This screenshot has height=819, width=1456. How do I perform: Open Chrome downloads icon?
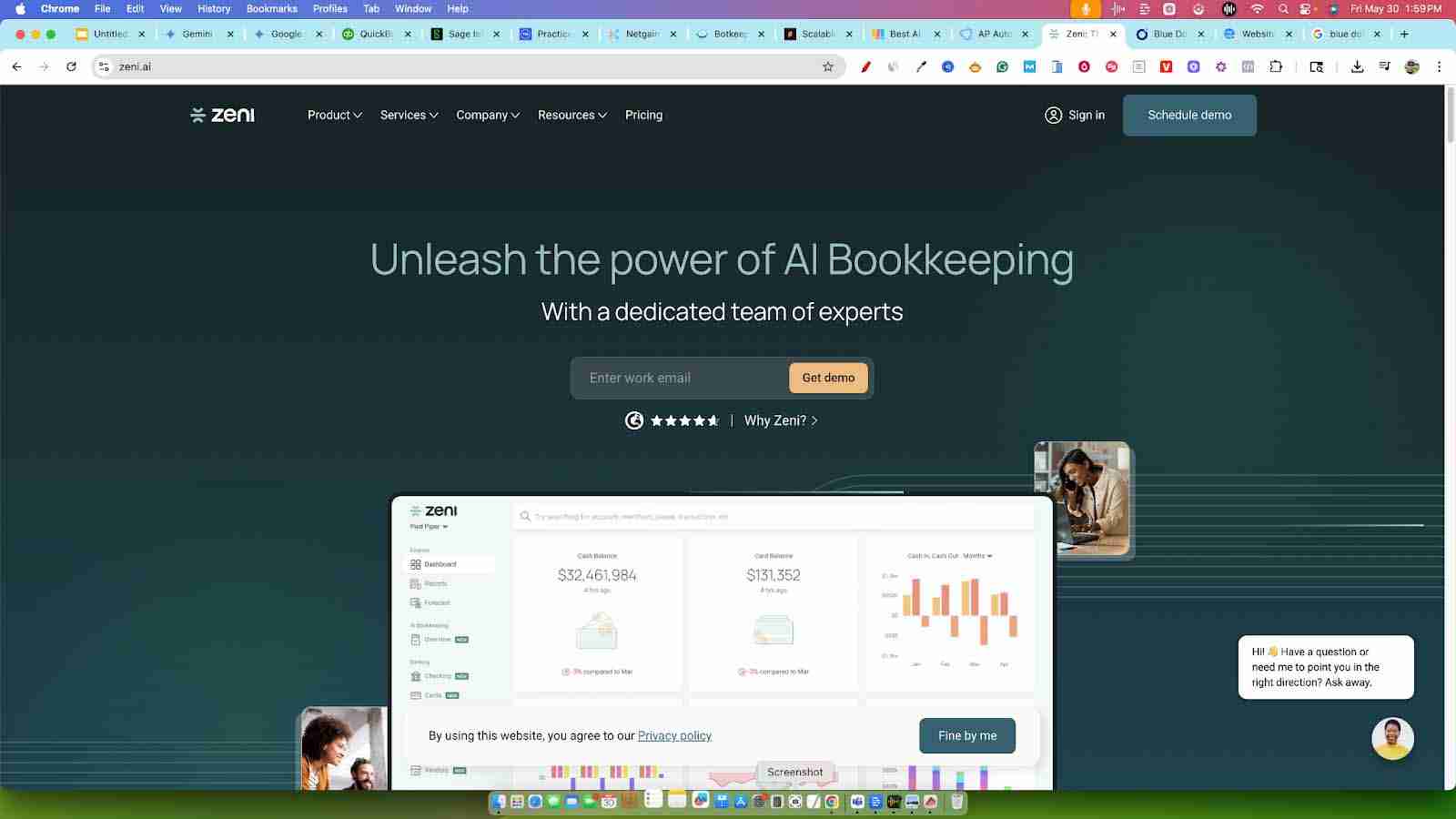[x=1357, y=66]
